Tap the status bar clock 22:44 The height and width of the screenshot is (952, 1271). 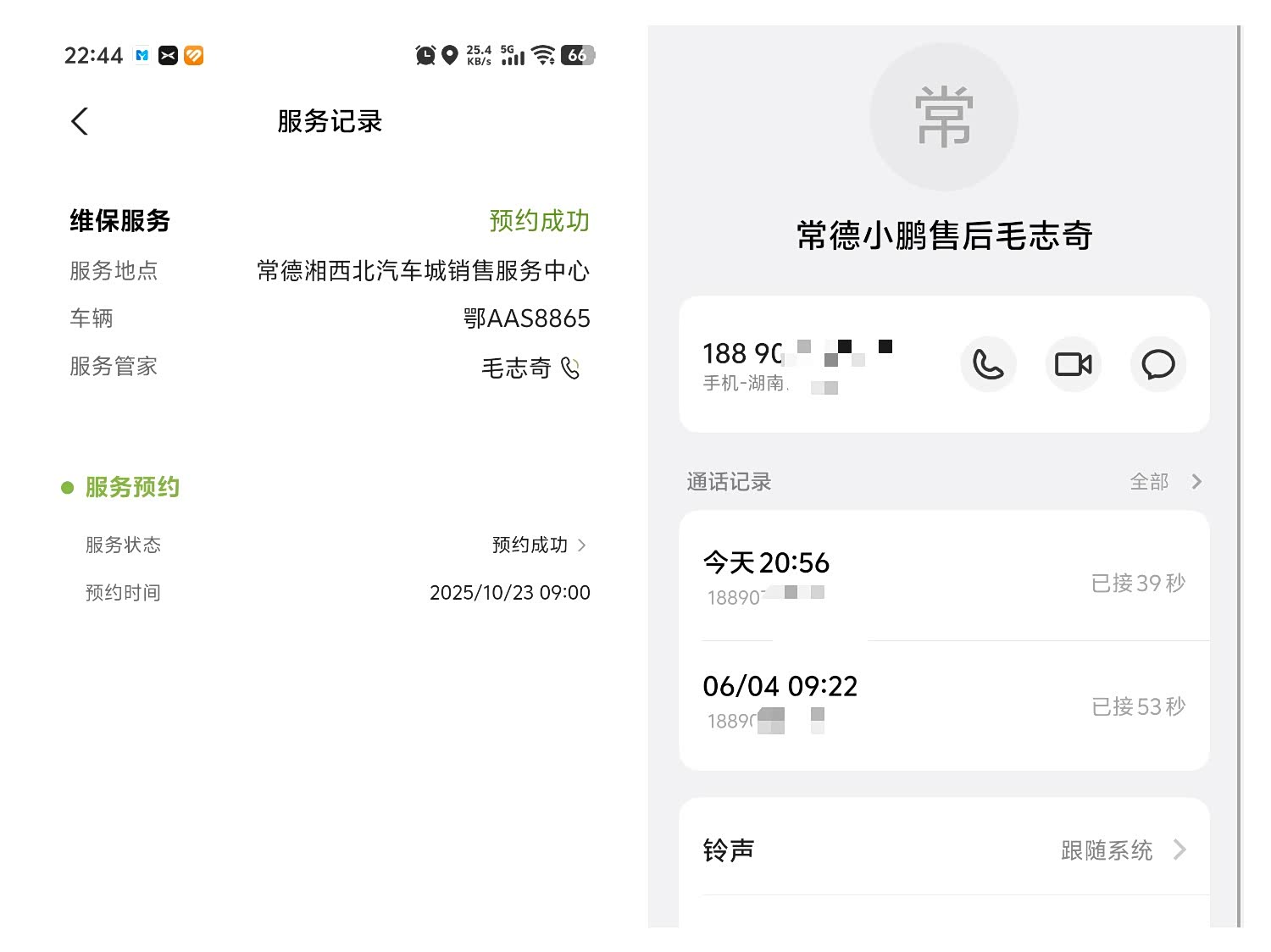93,56
